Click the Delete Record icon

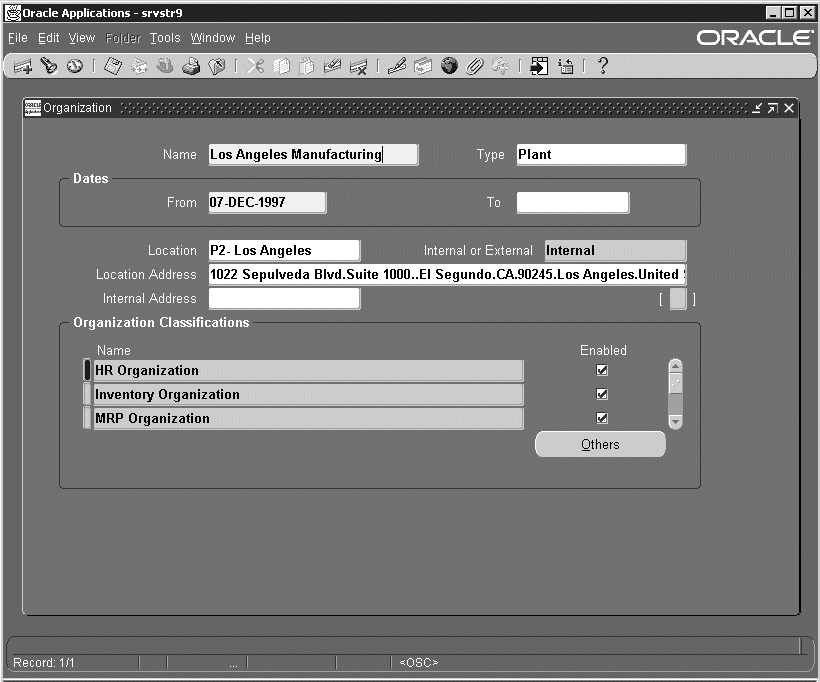pos(359,66)
